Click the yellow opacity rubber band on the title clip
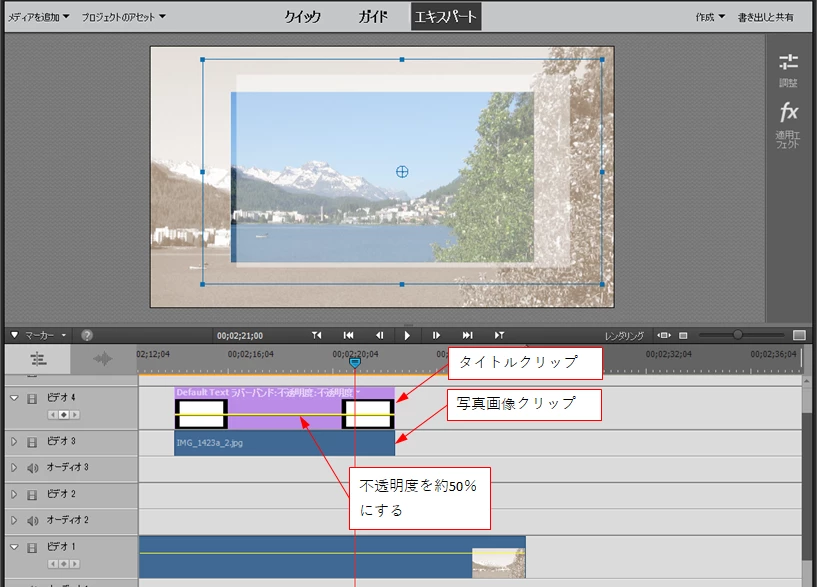The height and width of the screenshot is (587, 817). point(284,415)
